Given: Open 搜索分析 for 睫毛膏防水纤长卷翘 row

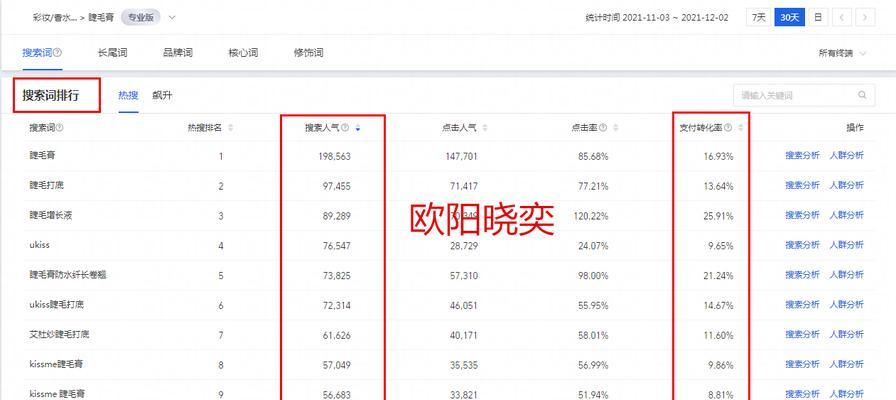Looking at the screenshot, I should pos(802,274).
